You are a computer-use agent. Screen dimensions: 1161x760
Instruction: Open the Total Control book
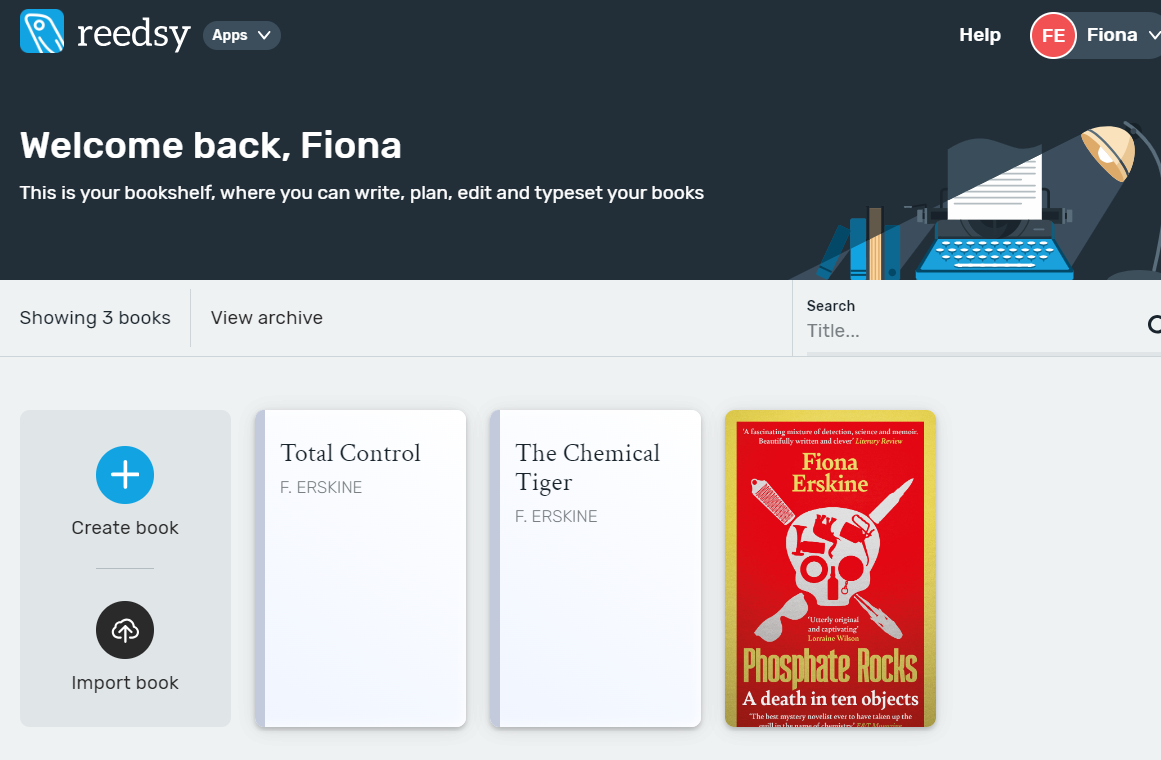(x=361, y=567)
